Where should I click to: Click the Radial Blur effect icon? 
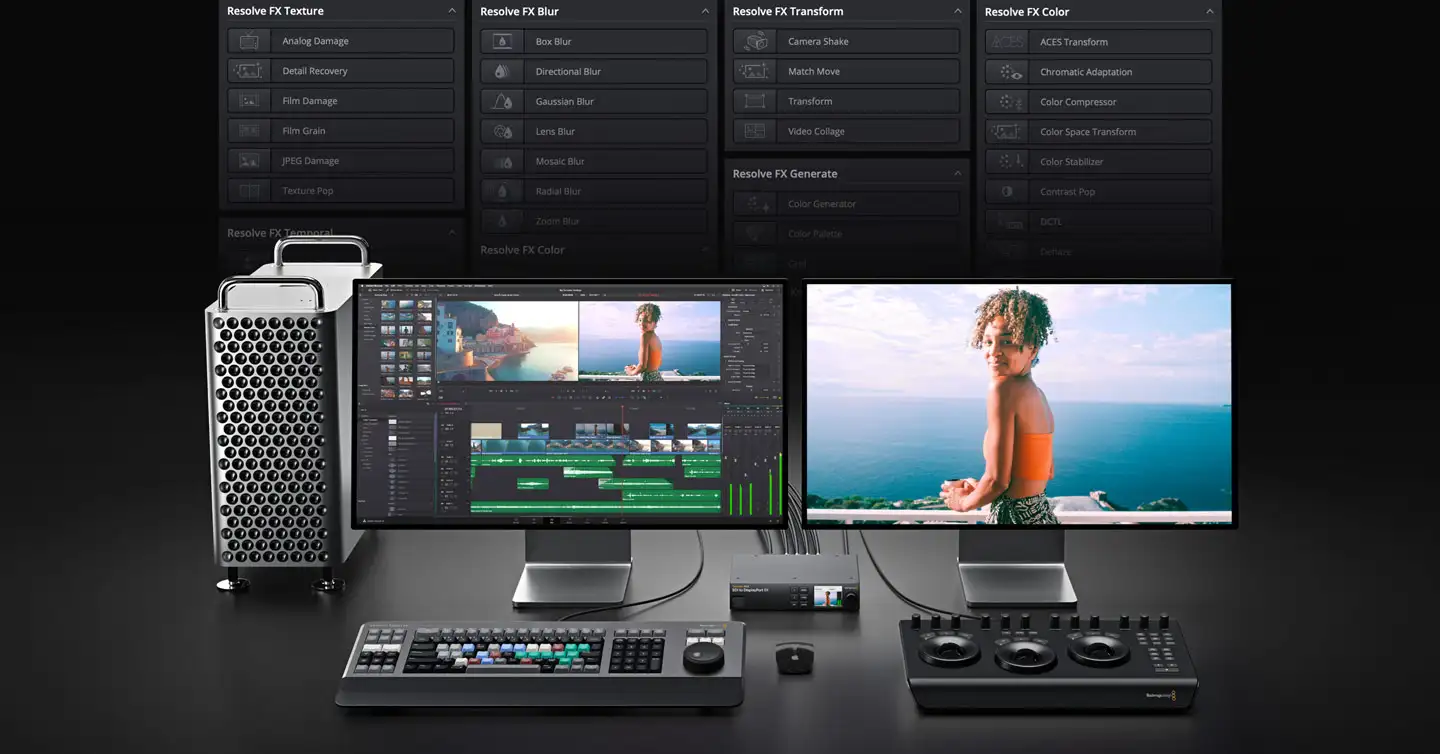point(503,192)
